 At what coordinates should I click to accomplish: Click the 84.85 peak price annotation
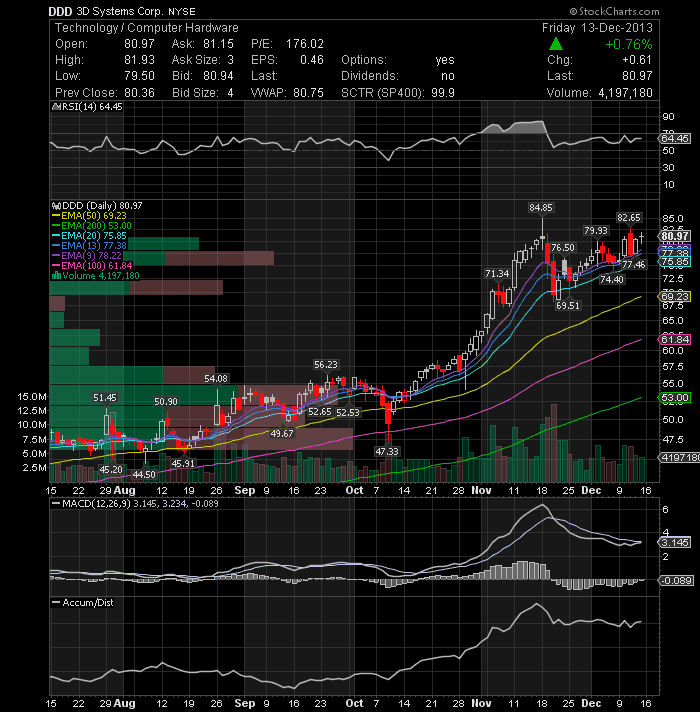540,208
